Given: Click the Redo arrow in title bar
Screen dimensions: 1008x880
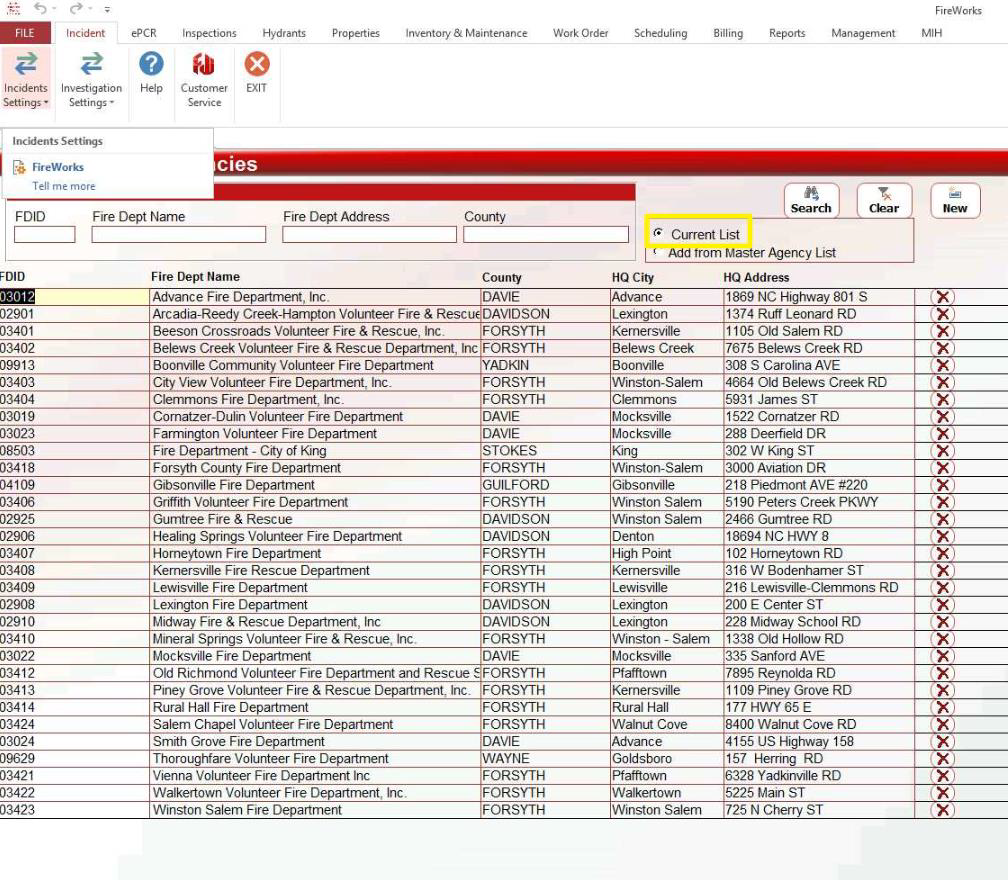Looking at the screenshot, I should pos(76,8).
